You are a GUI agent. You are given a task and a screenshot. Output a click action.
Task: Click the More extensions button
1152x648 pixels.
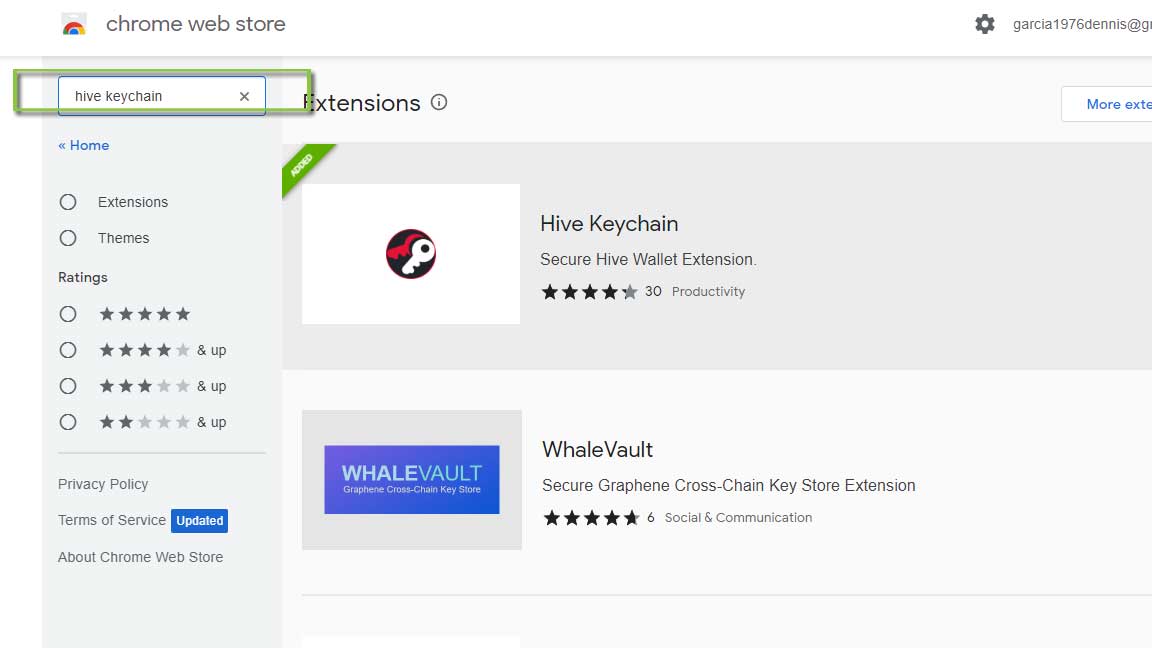[1106, 104]
